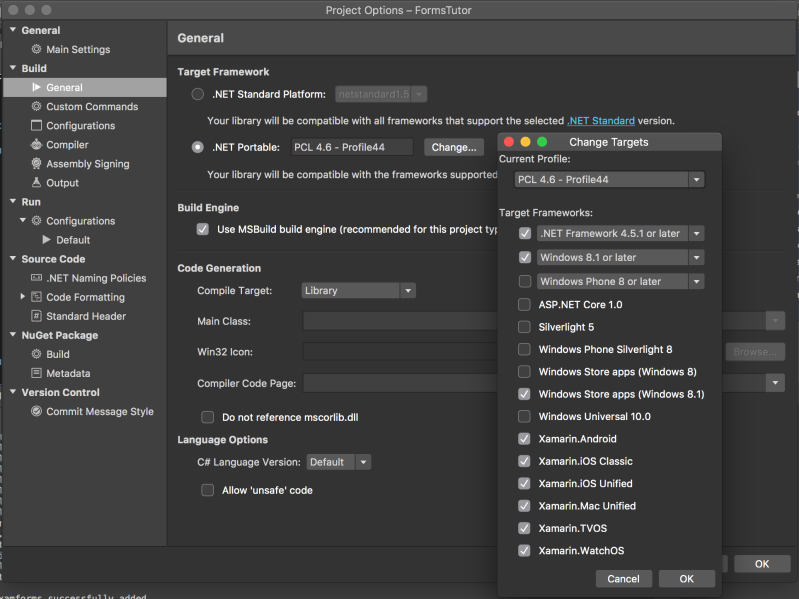Collapse the sidebar General section
Screen dimensions: 799x599
[x=13, y=30]
